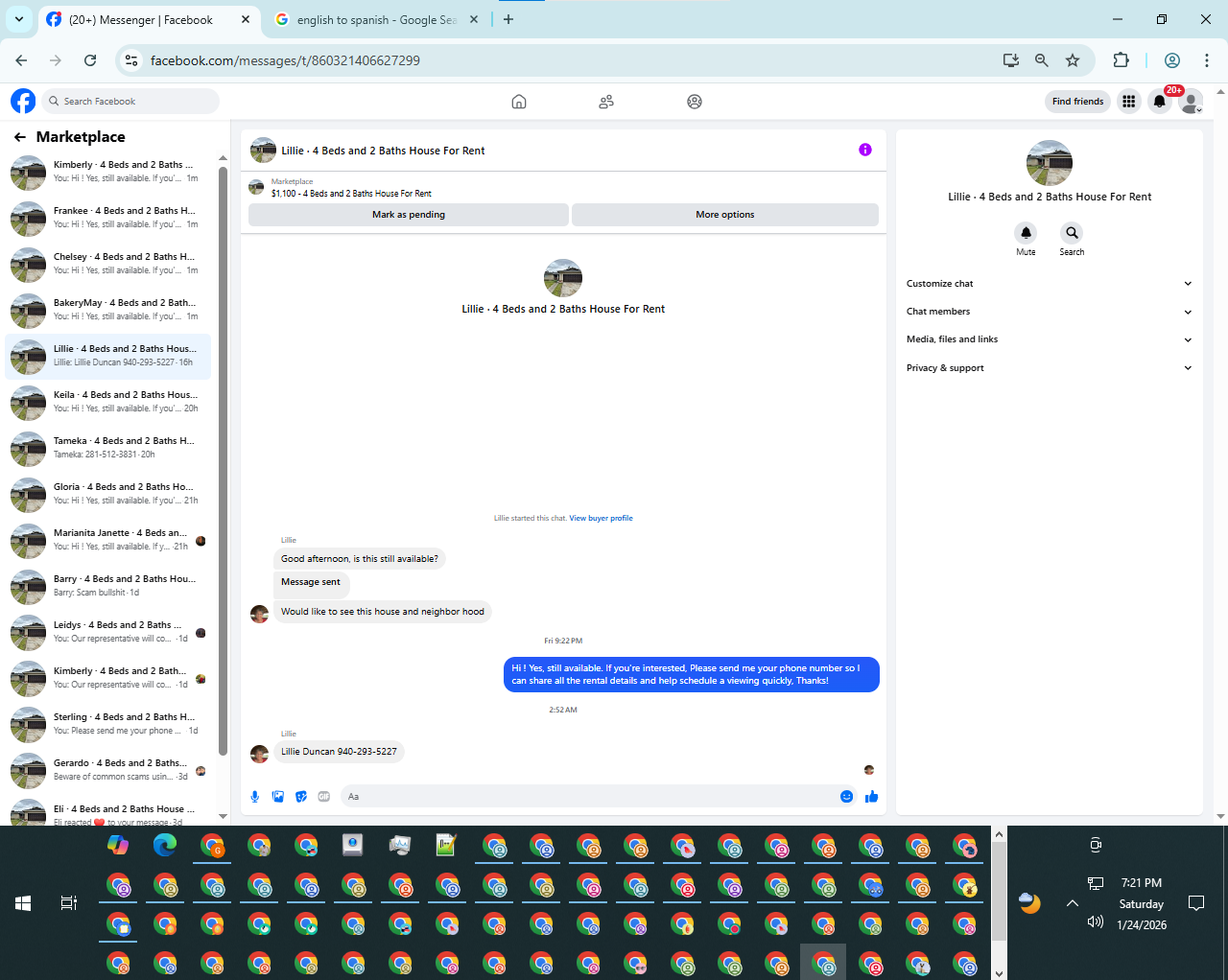Screen dimensions: 1228x980
Task: Switch to english to spanish Google tab
Action: coord(376,19)
